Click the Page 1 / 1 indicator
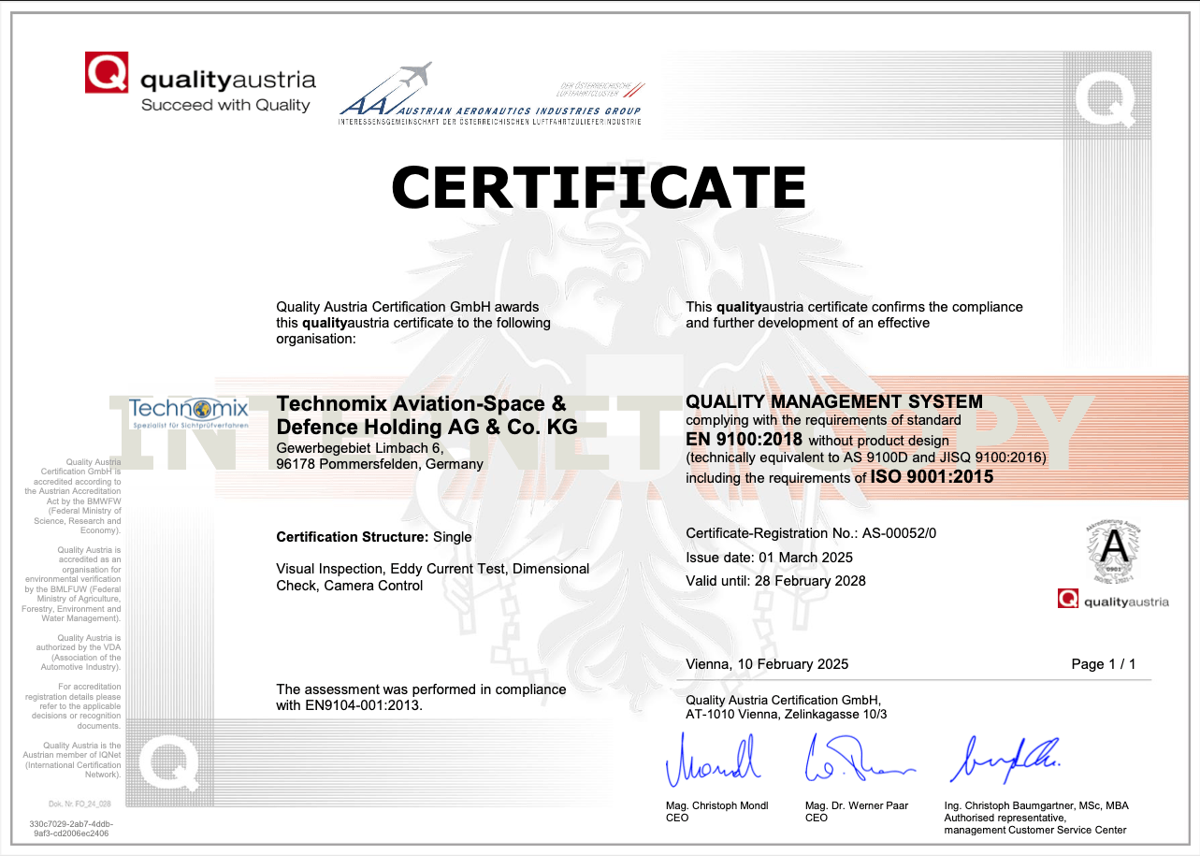Viewport: 1200px width, 856px height. click(1103, 664)
